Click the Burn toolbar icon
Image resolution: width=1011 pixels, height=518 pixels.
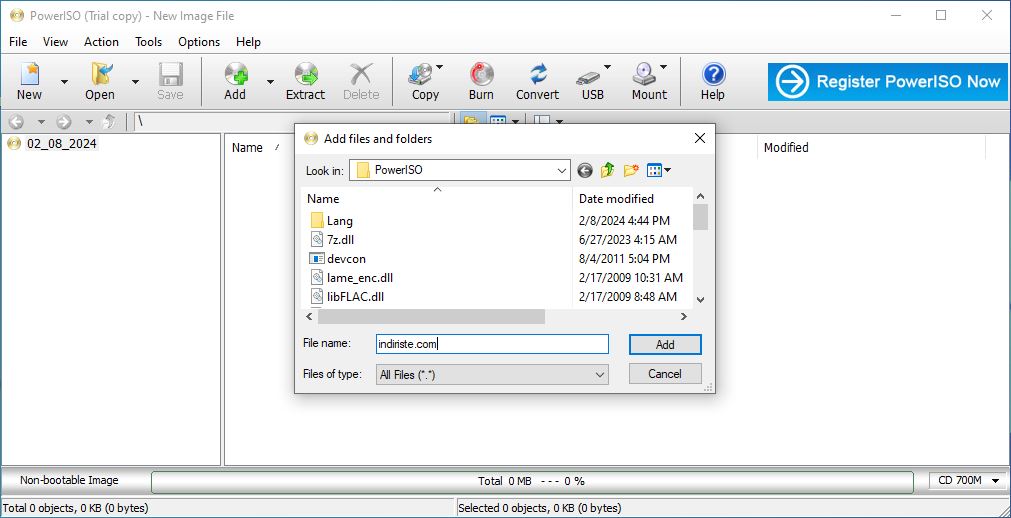(481, 81)
